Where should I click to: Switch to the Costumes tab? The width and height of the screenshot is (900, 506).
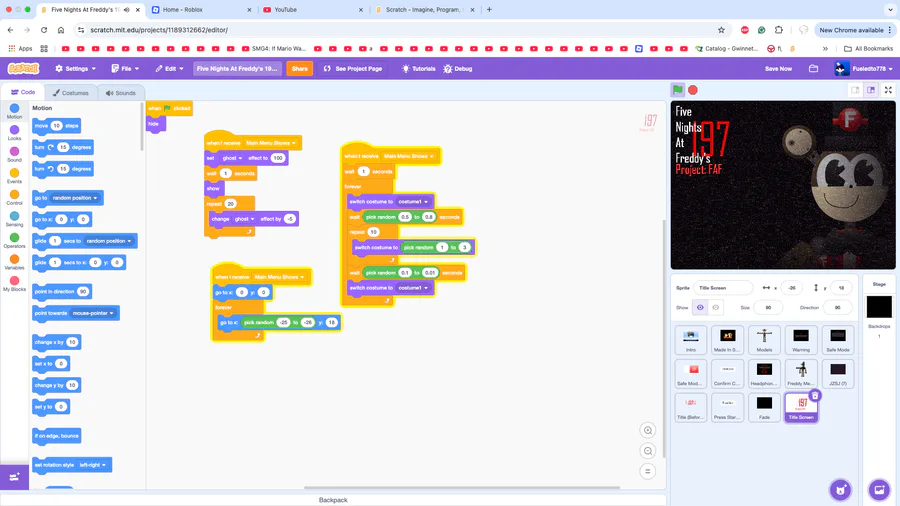(71, 93)
